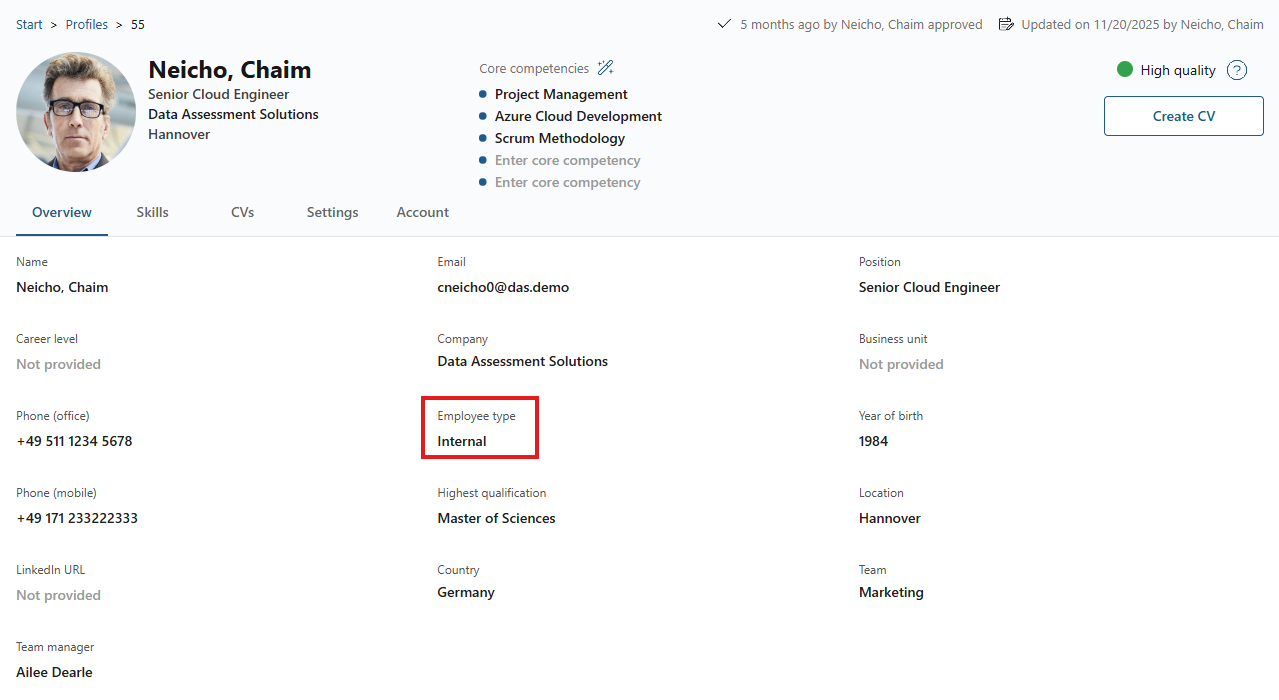Click the header name Neicho, Chaim
This screenshot has height=700, width=1279.
[230, 69]
